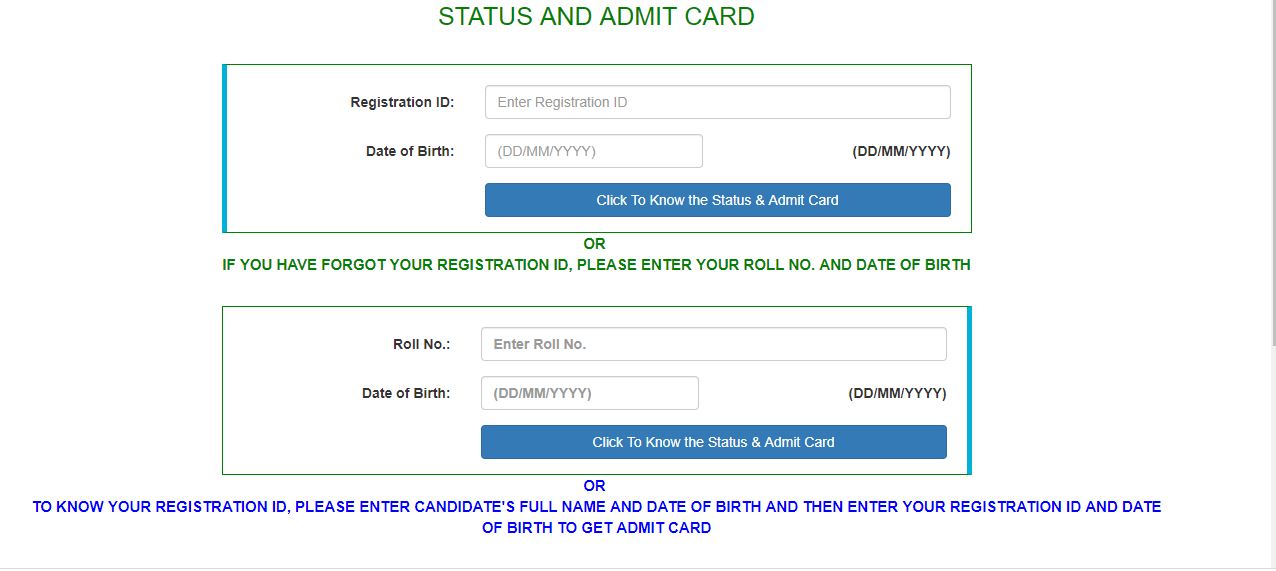Click blue "To know your Registration ID" text
Image resolution: width=1276 pixels, height=571 pixels.
tap(596, 507)
